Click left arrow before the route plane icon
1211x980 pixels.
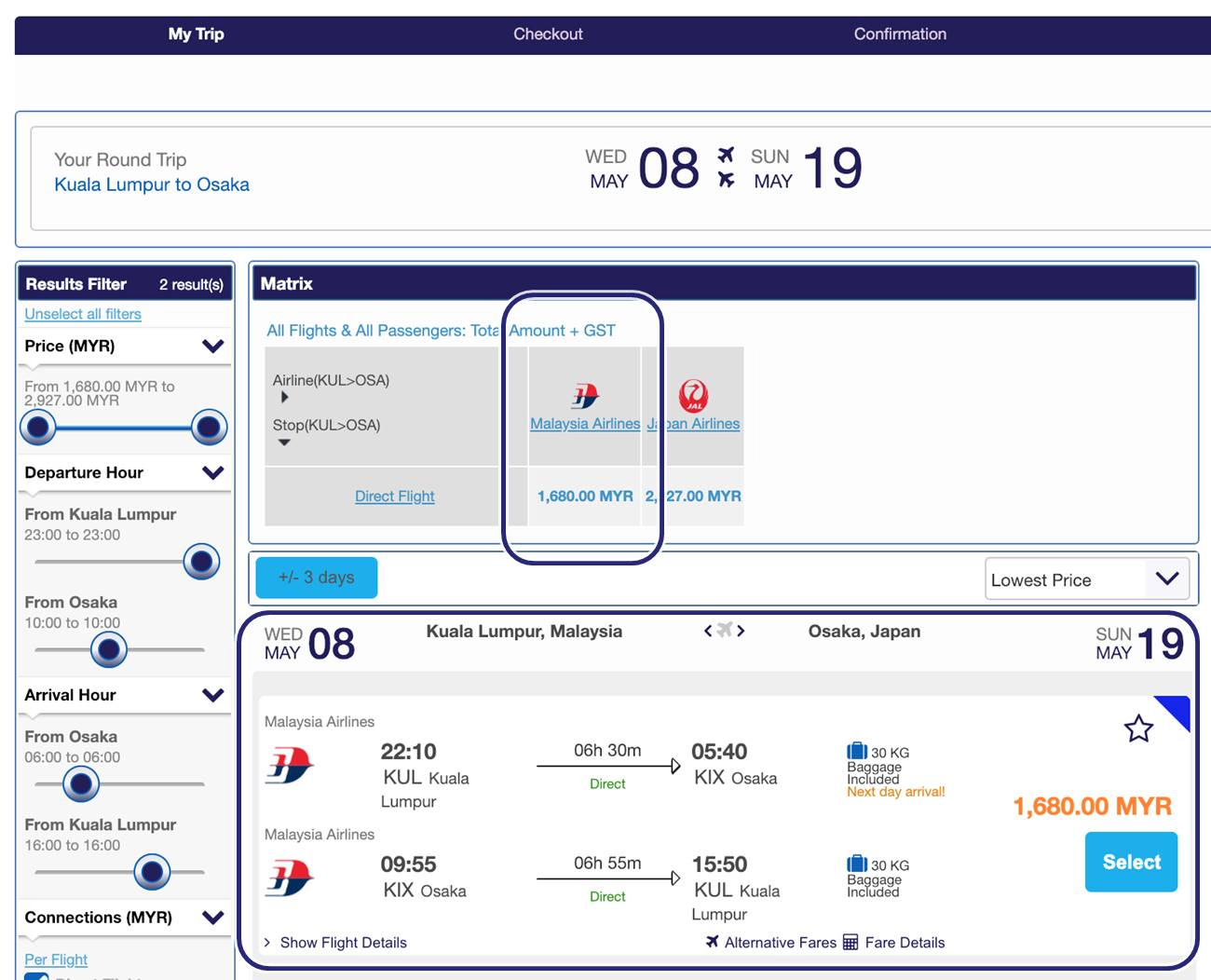click(708, 631)
